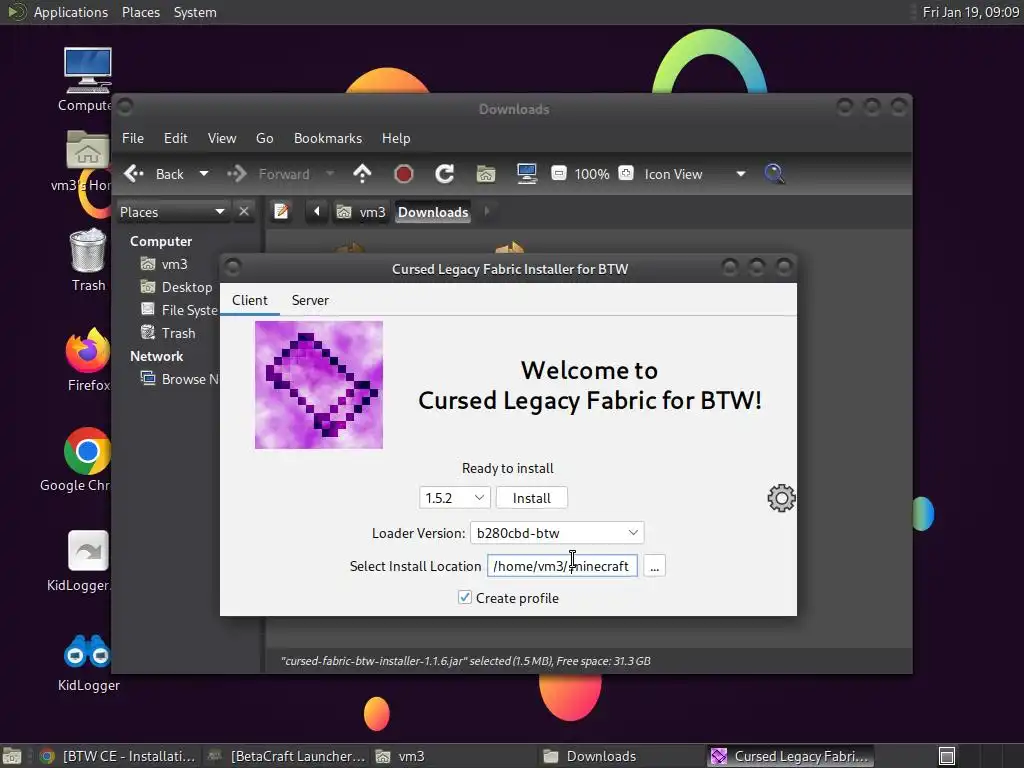
Task: Select Desktop in Places sidebar
Action: point(177,287)
